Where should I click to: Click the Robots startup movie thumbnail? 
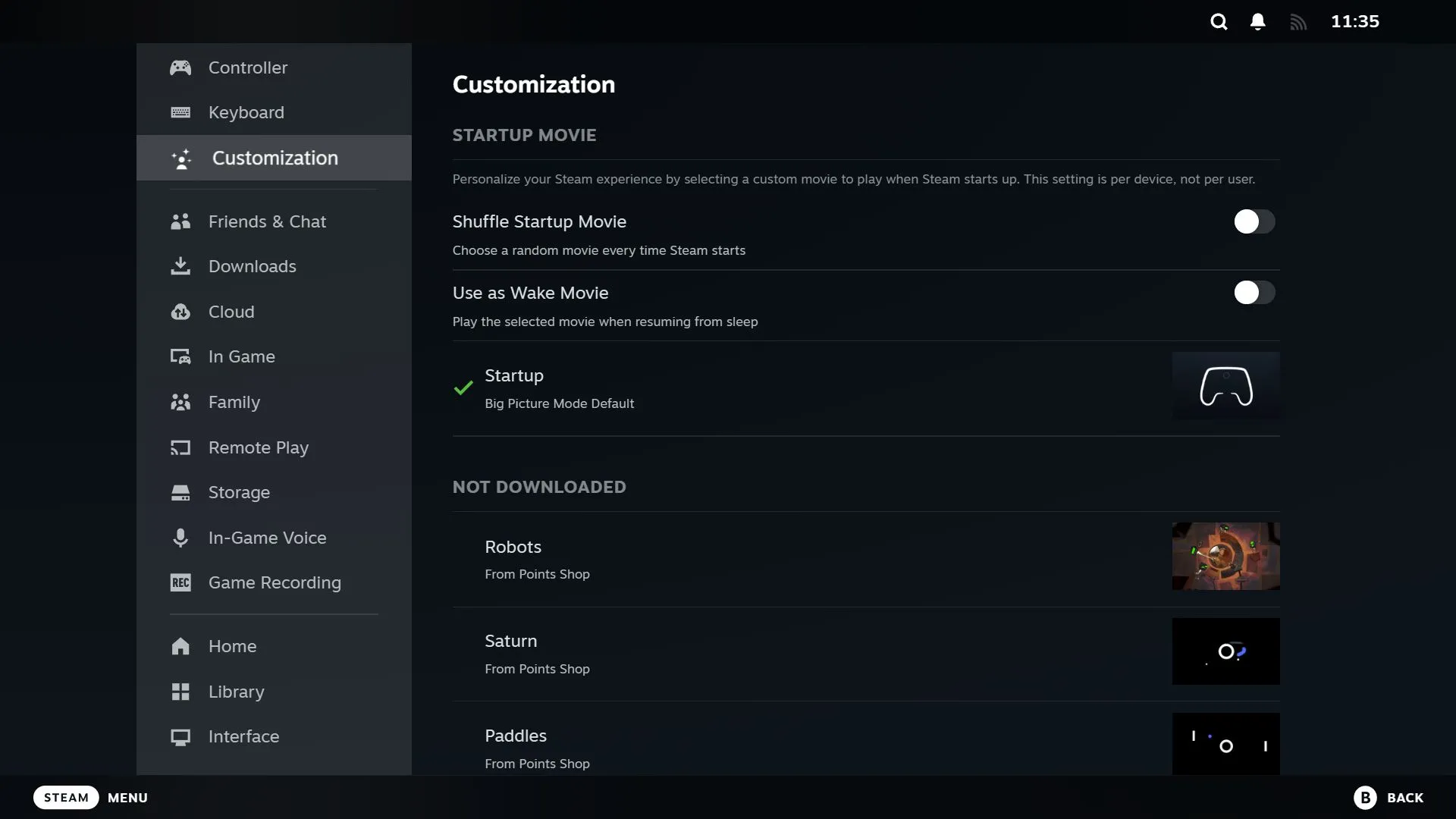[x=1225, y=556]
